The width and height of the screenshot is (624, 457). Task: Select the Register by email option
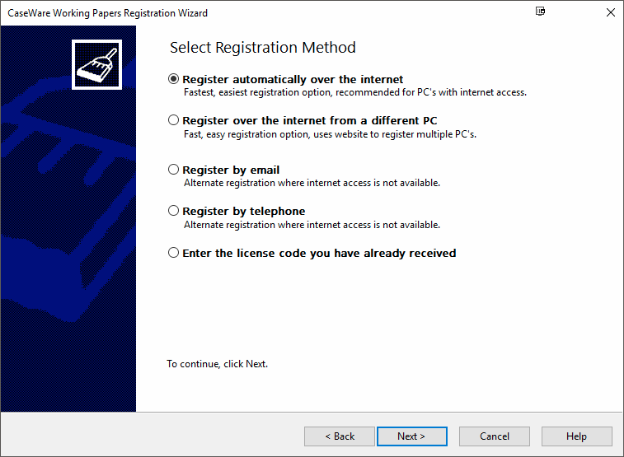click(224, 170)
